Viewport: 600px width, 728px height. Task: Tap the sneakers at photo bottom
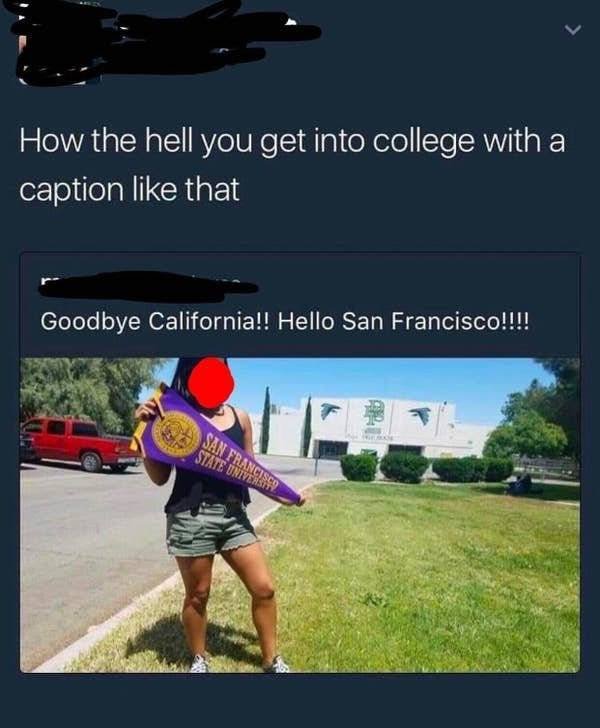click(x=241, y=663)
